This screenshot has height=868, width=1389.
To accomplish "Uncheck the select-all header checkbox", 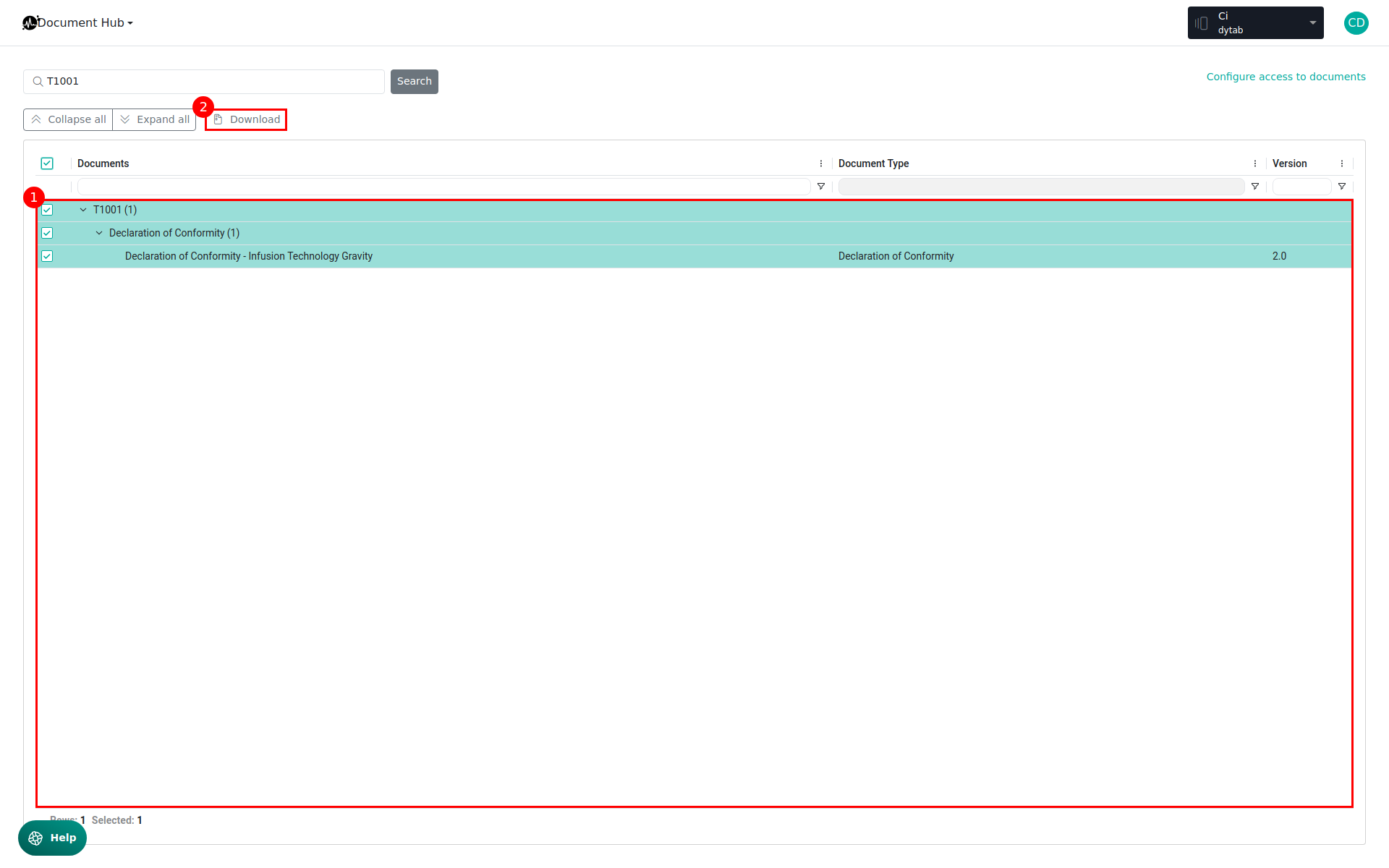I will click(47, 163).
